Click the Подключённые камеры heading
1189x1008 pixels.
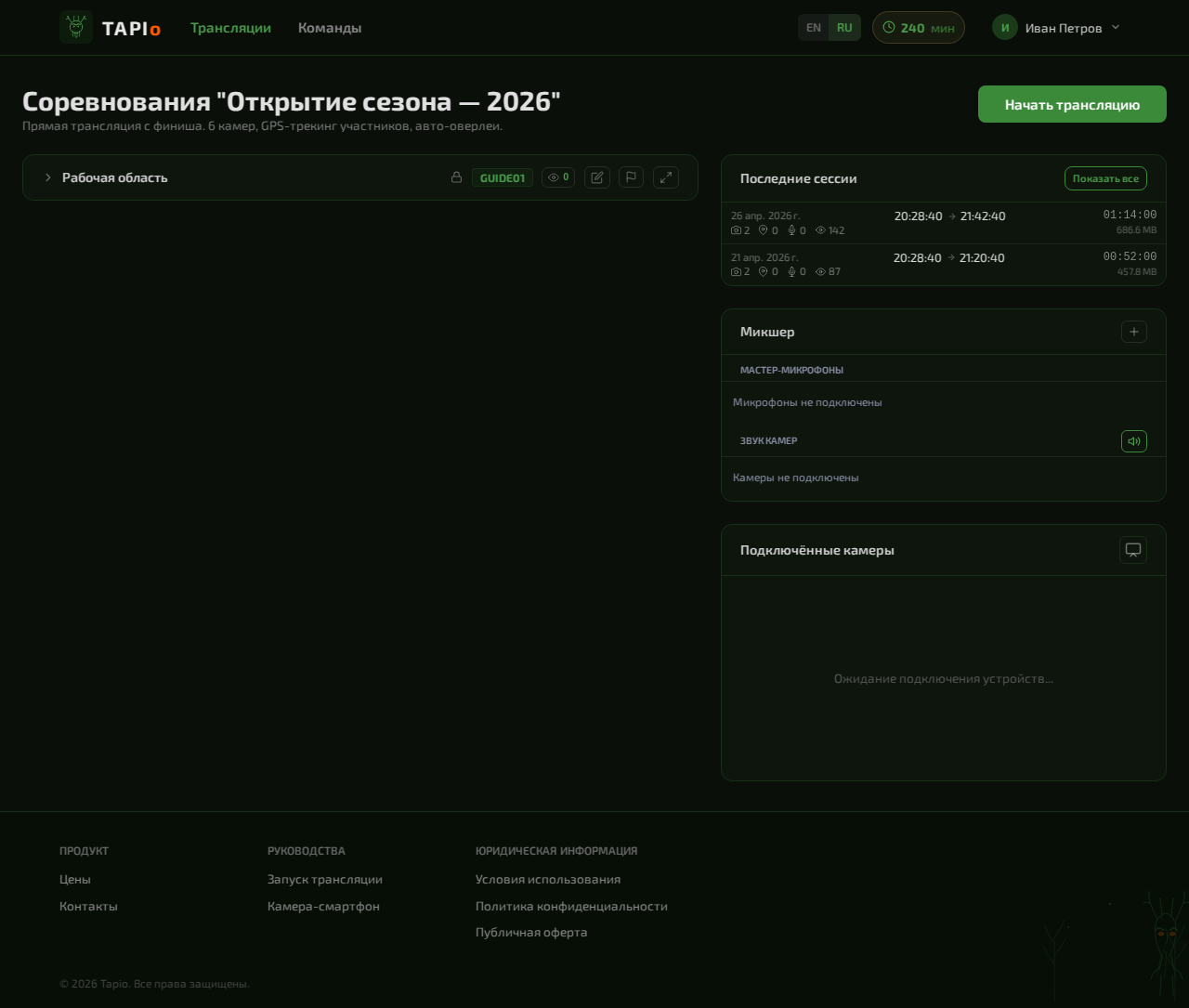817,550
